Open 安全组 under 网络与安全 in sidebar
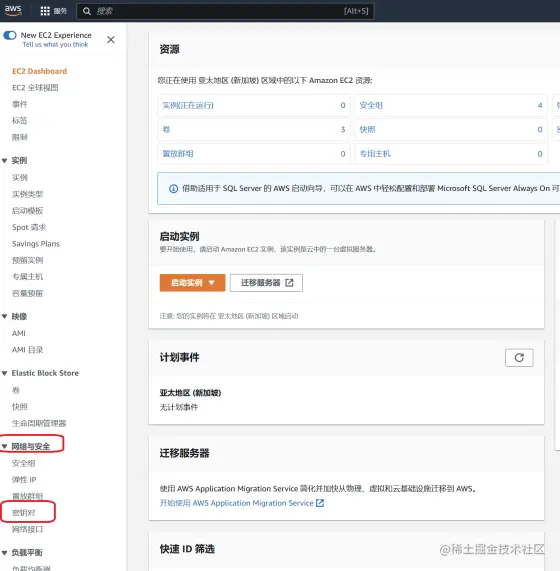This screenshot has width=560, height=571. pyautogui.click(x=23, y=463)
